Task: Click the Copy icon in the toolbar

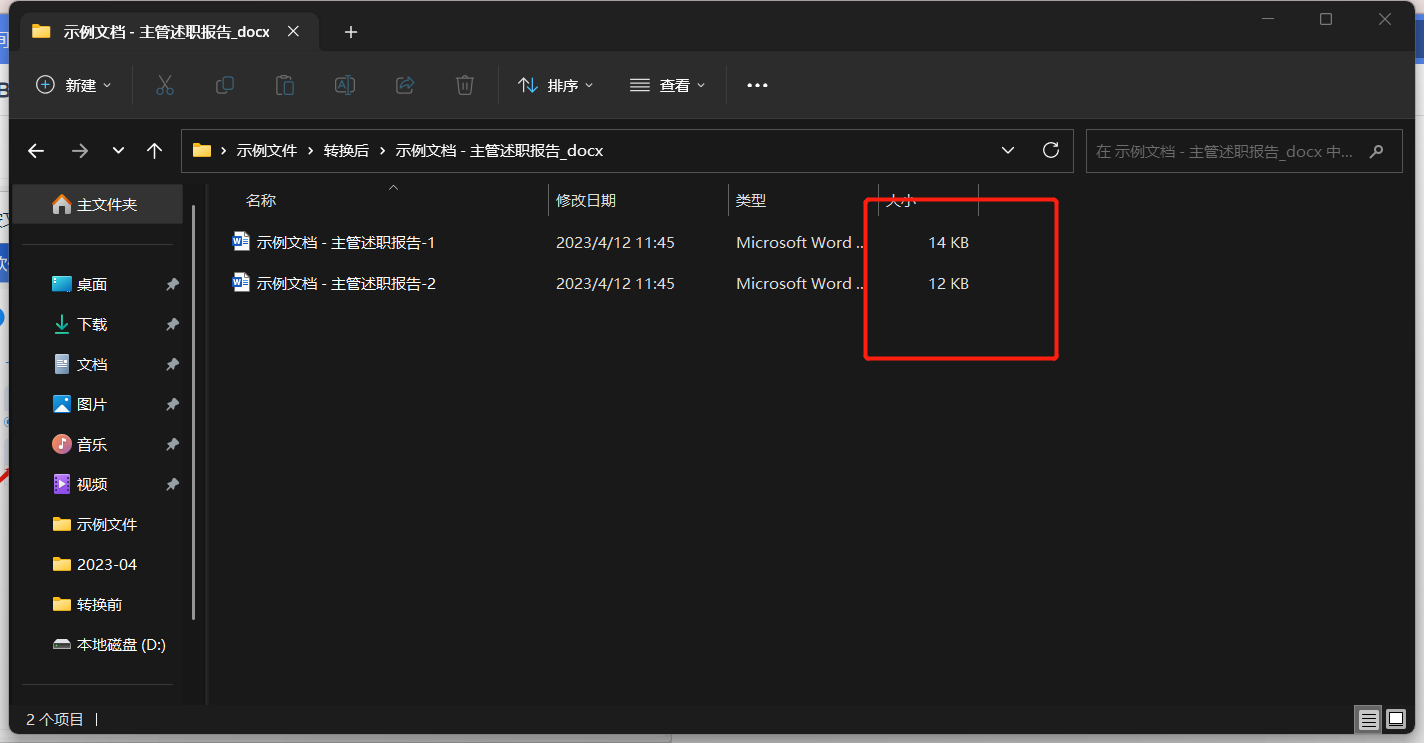Action: coord(224,85)
